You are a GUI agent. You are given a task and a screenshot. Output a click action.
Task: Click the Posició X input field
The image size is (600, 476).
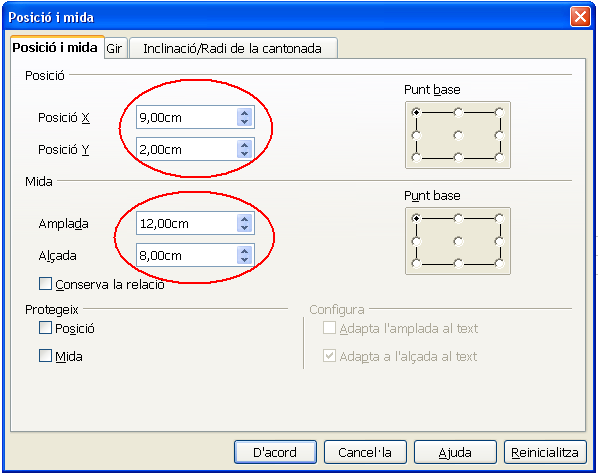point(185,118)
